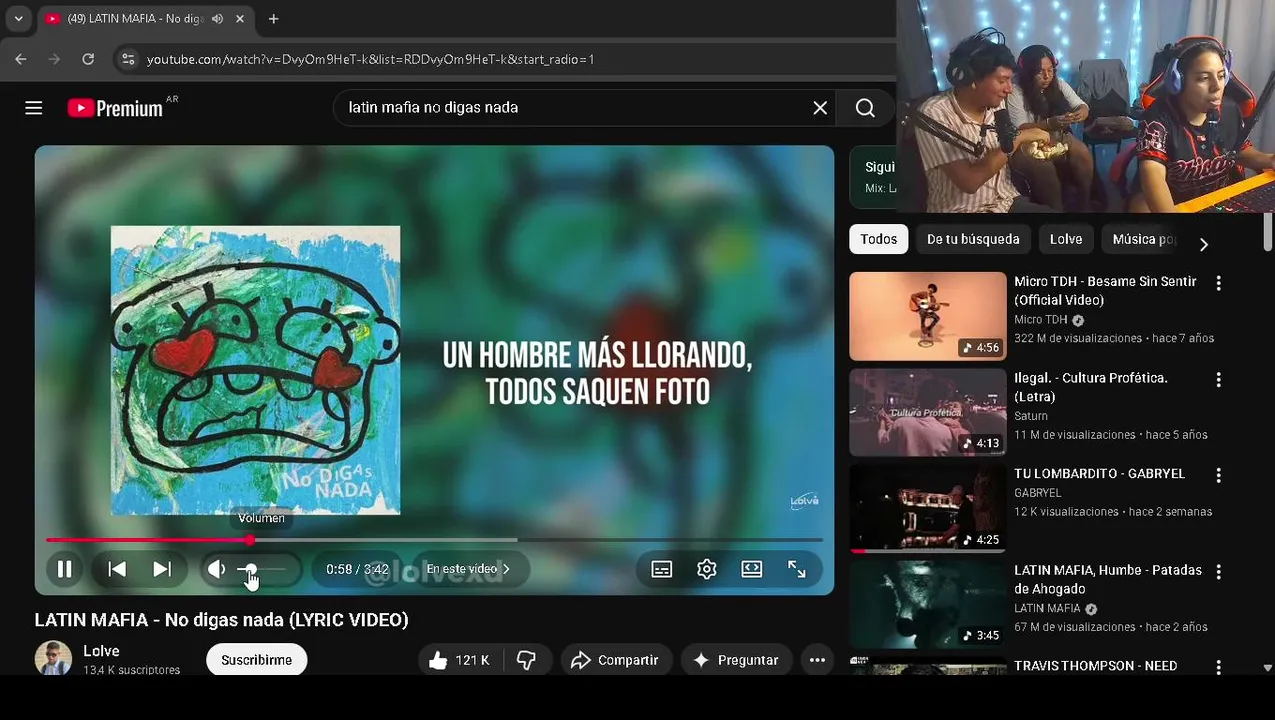Click the browser address bar URL
The image size is (1275, 720).
(371, 59)
